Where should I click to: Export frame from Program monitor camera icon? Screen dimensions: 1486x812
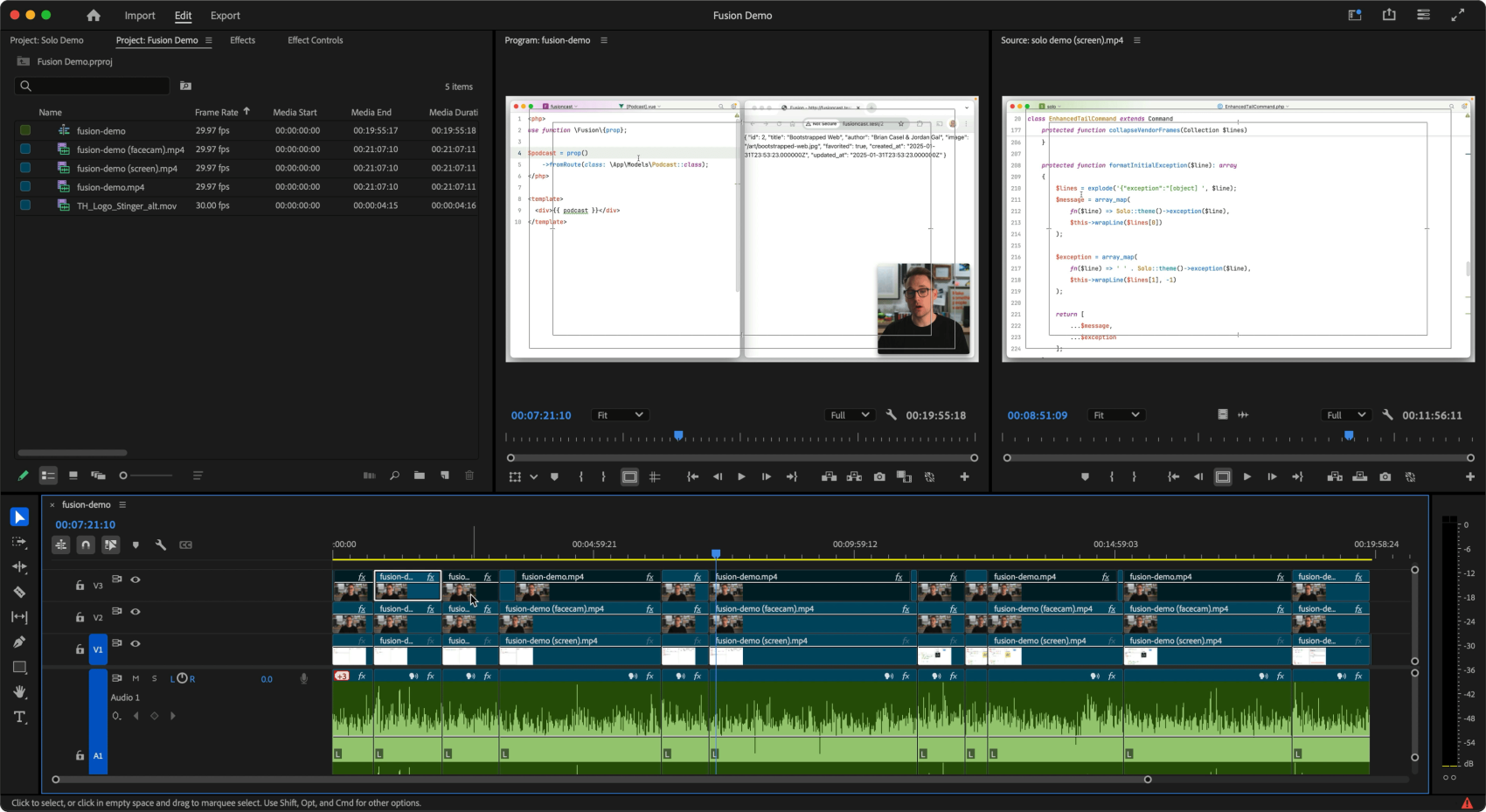tap(879, 477)
